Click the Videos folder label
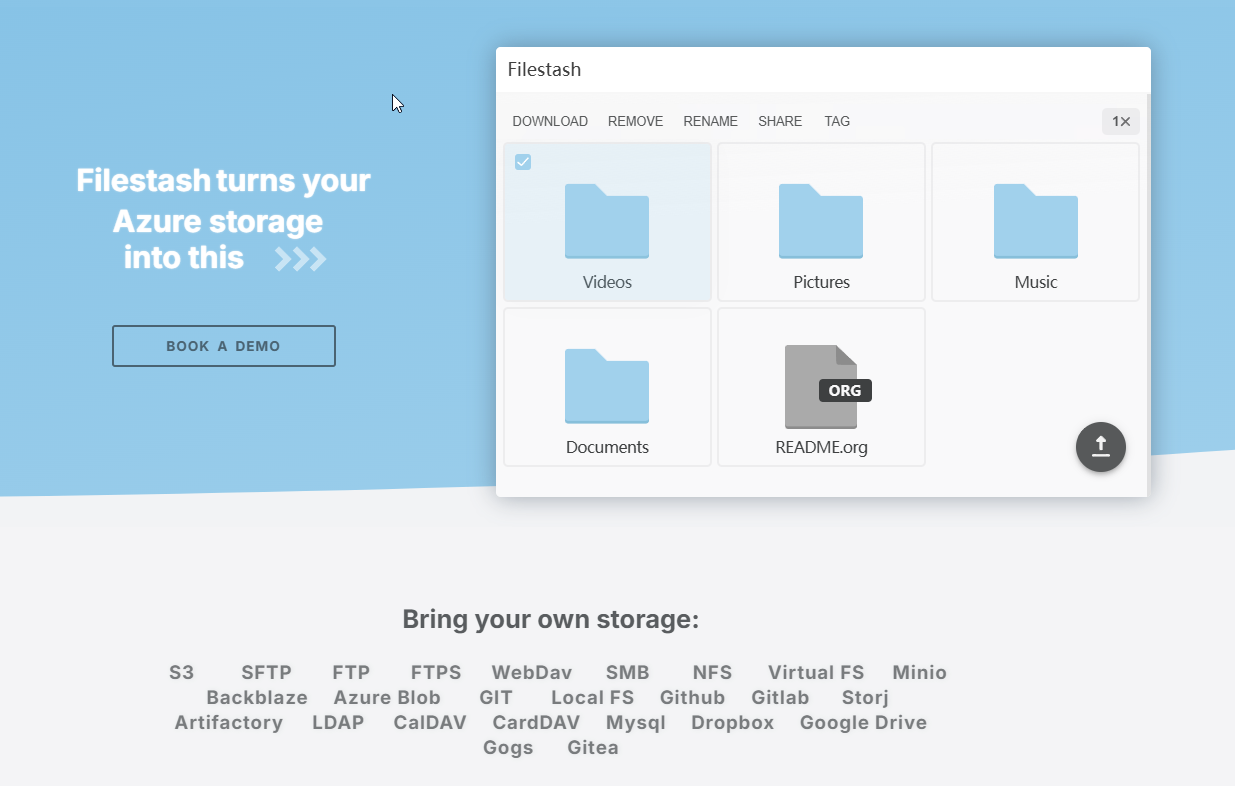This screenshot has width=1235, height=786. click(607, 282)
